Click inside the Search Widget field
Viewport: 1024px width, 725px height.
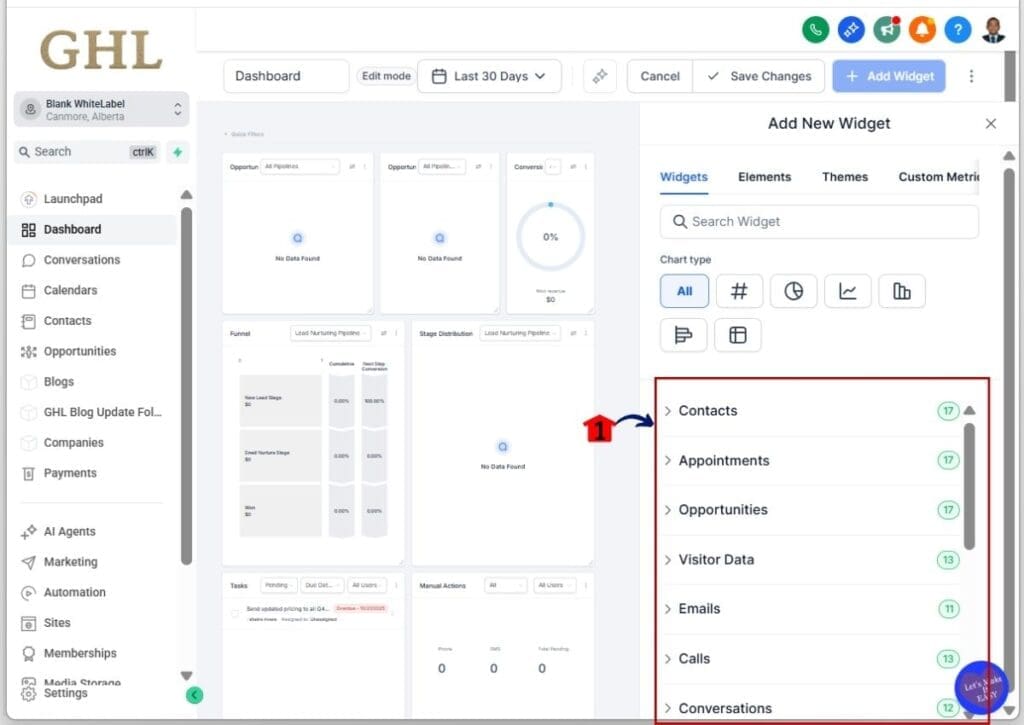[818, 221]
